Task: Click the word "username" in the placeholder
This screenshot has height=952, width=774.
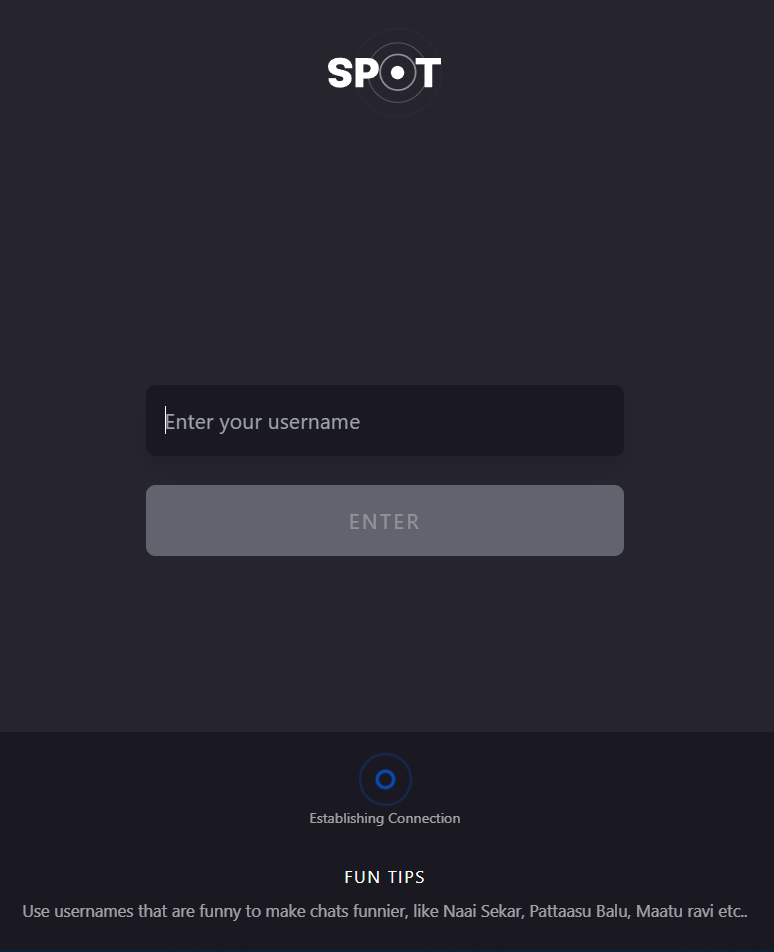Action: pyautogui.click(x=314, y=422)
